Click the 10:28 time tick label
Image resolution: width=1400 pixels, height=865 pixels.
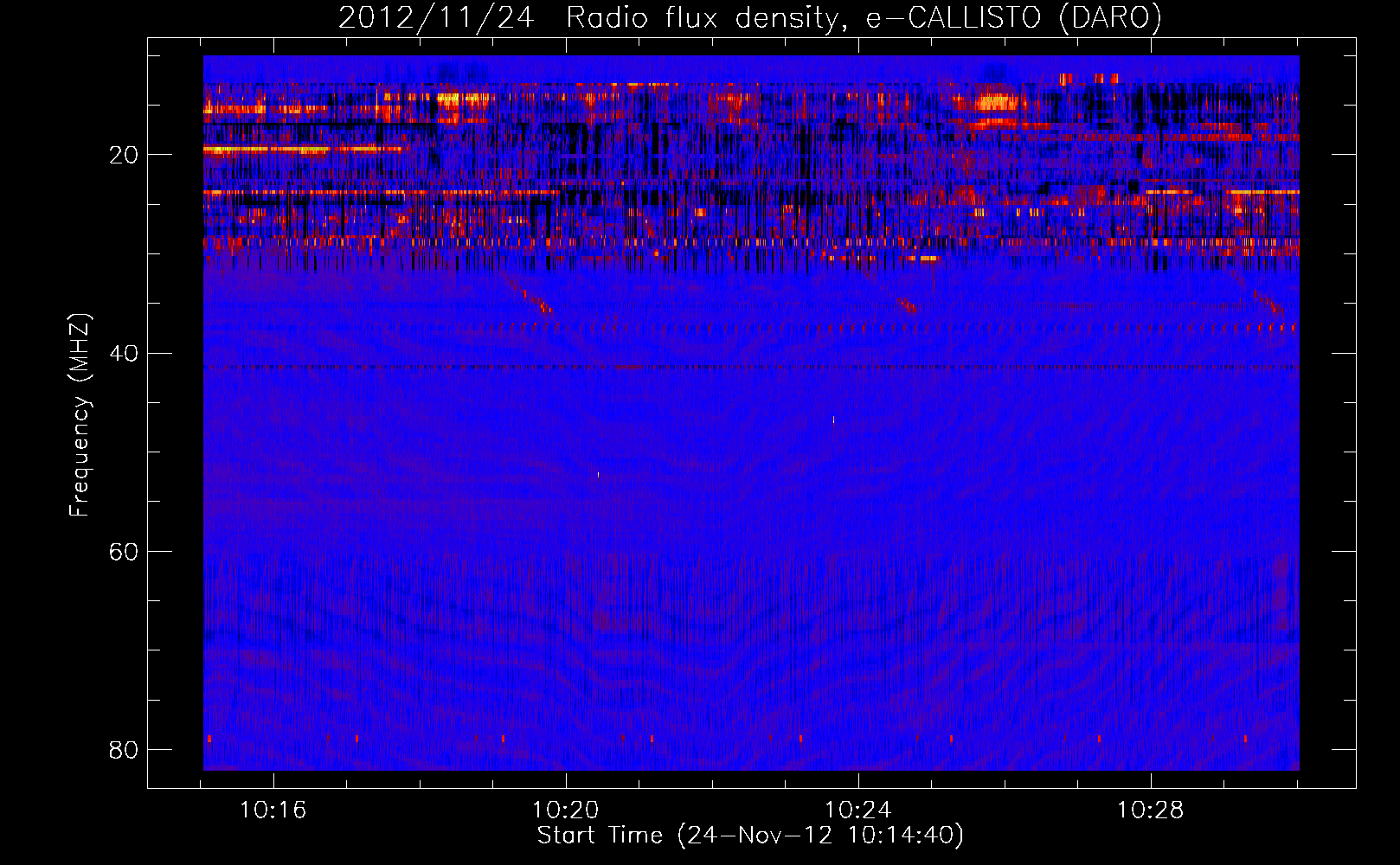pyautogui.click(x=1150, y=811)
